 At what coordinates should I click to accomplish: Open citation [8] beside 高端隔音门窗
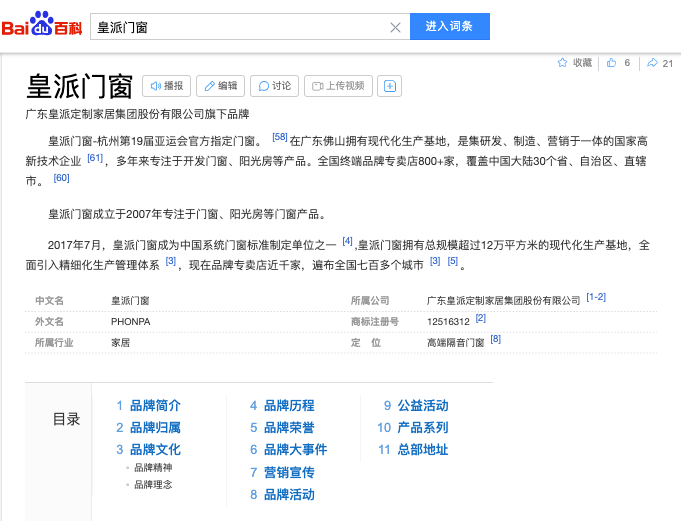(496, 339)
